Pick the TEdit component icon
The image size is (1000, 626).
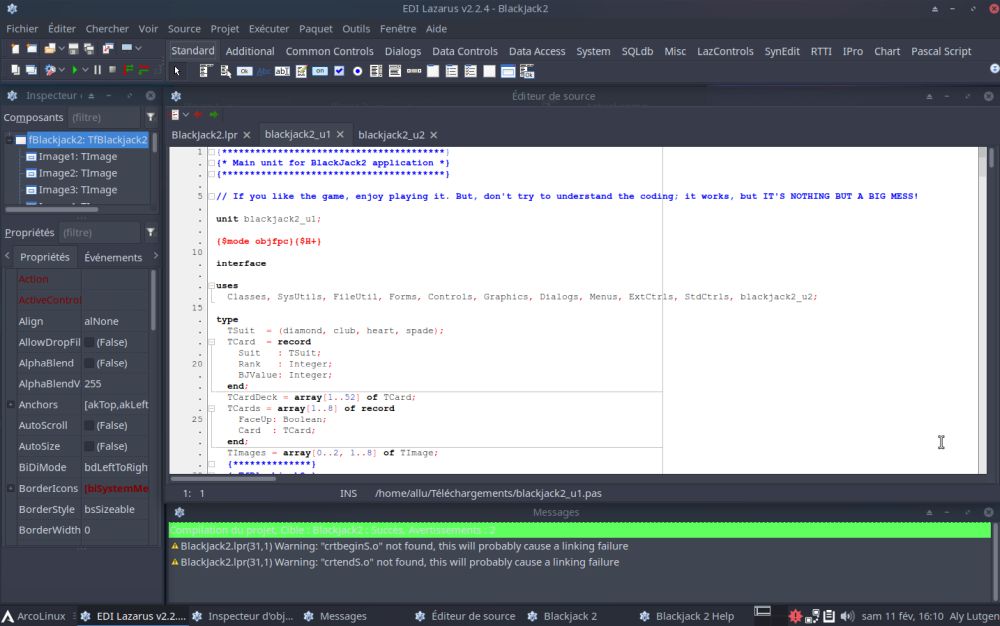click(283, 71)
